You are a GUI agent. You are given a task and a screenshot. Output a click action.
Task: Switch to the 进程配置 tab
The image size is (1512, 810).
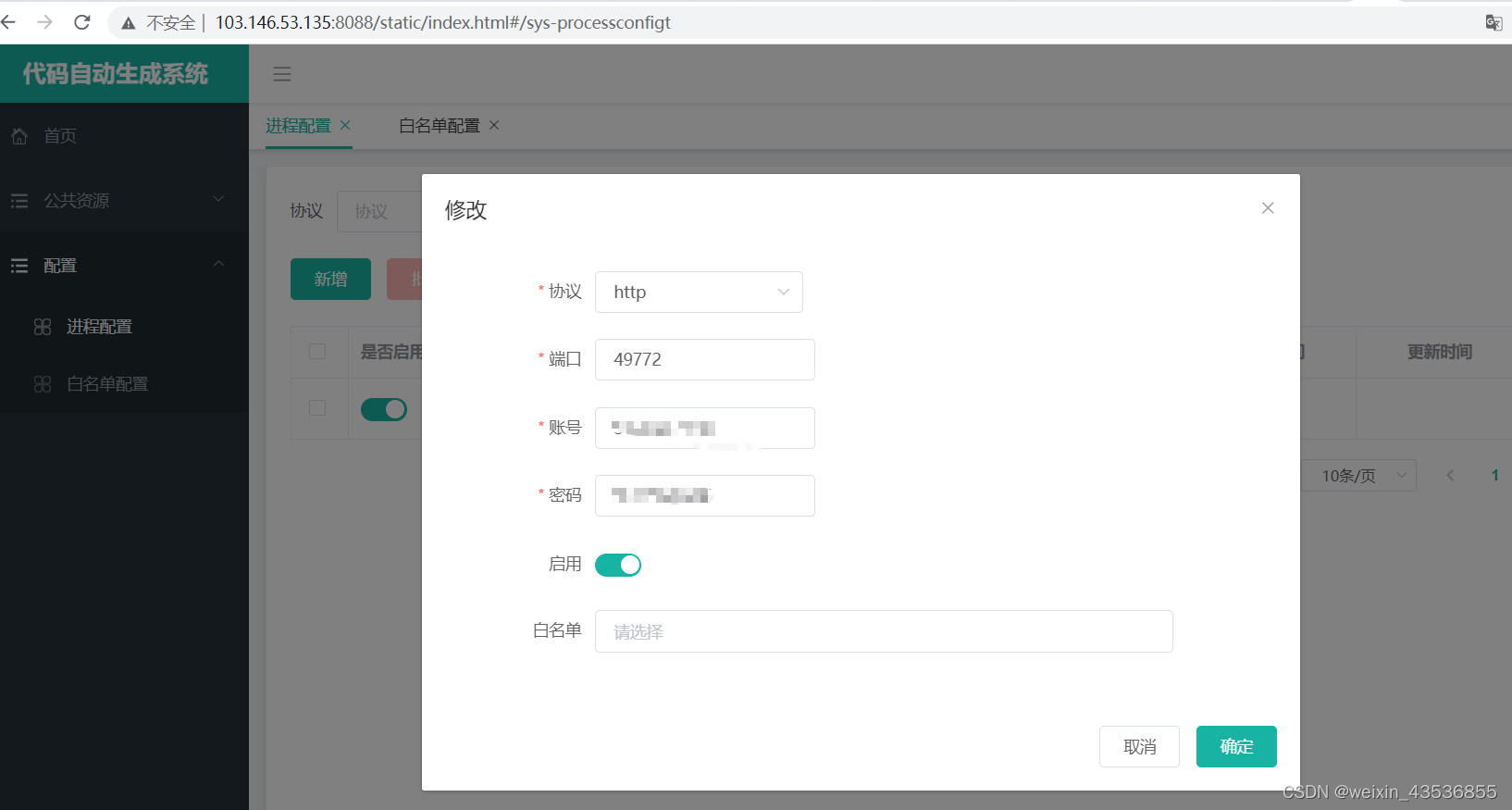298,125
